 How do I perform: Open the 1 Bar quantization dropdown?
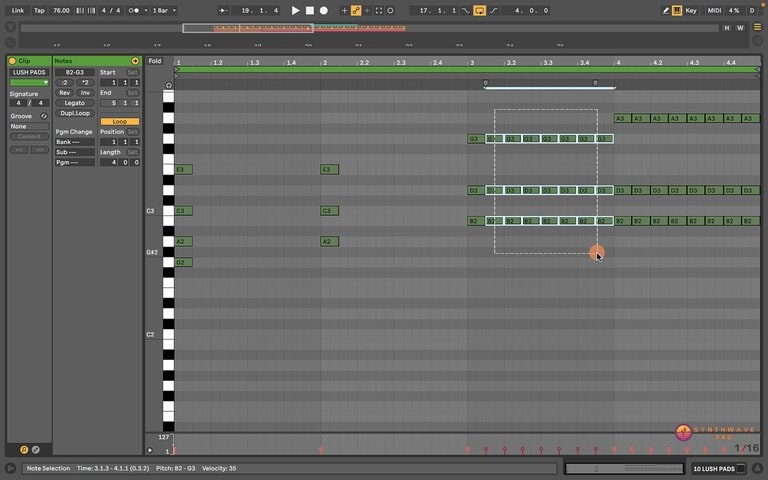click(164, 10)
